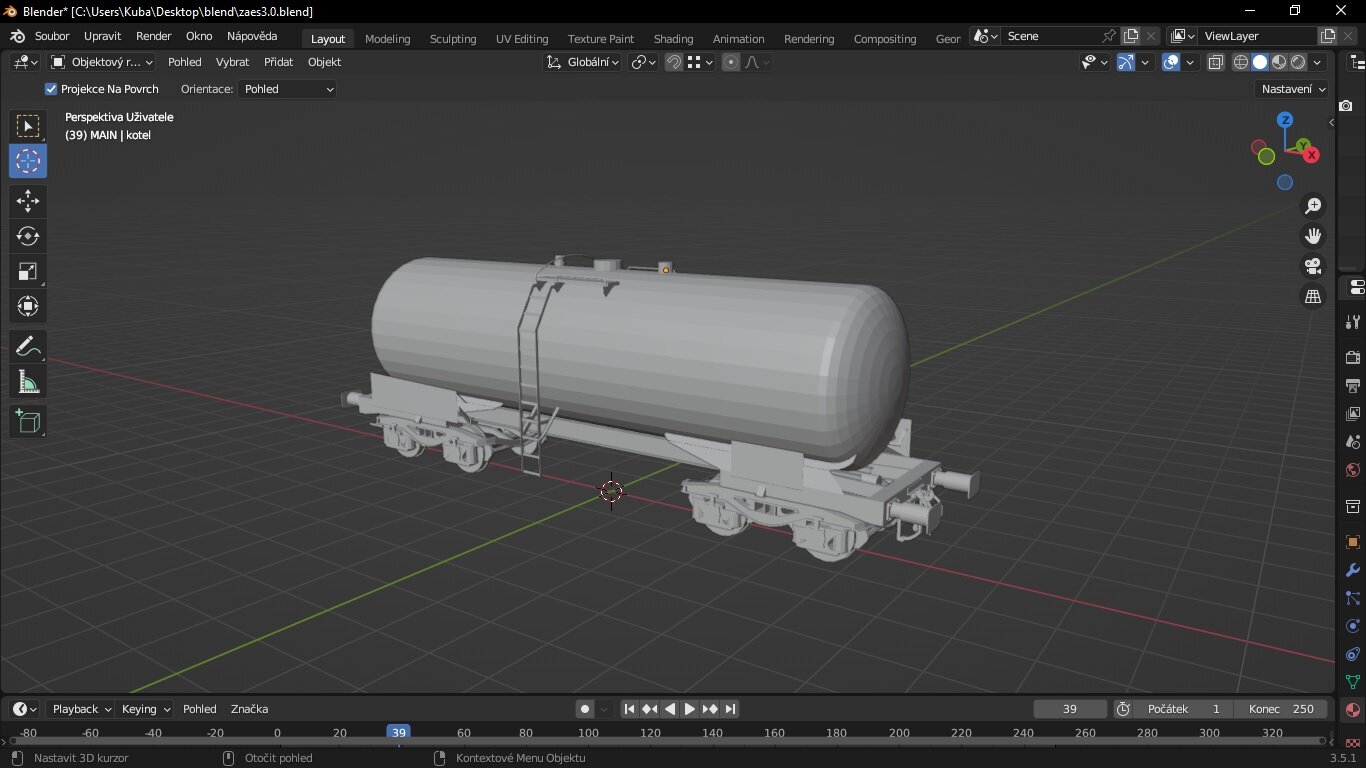Switch to camera view icon

[1313, 266]
